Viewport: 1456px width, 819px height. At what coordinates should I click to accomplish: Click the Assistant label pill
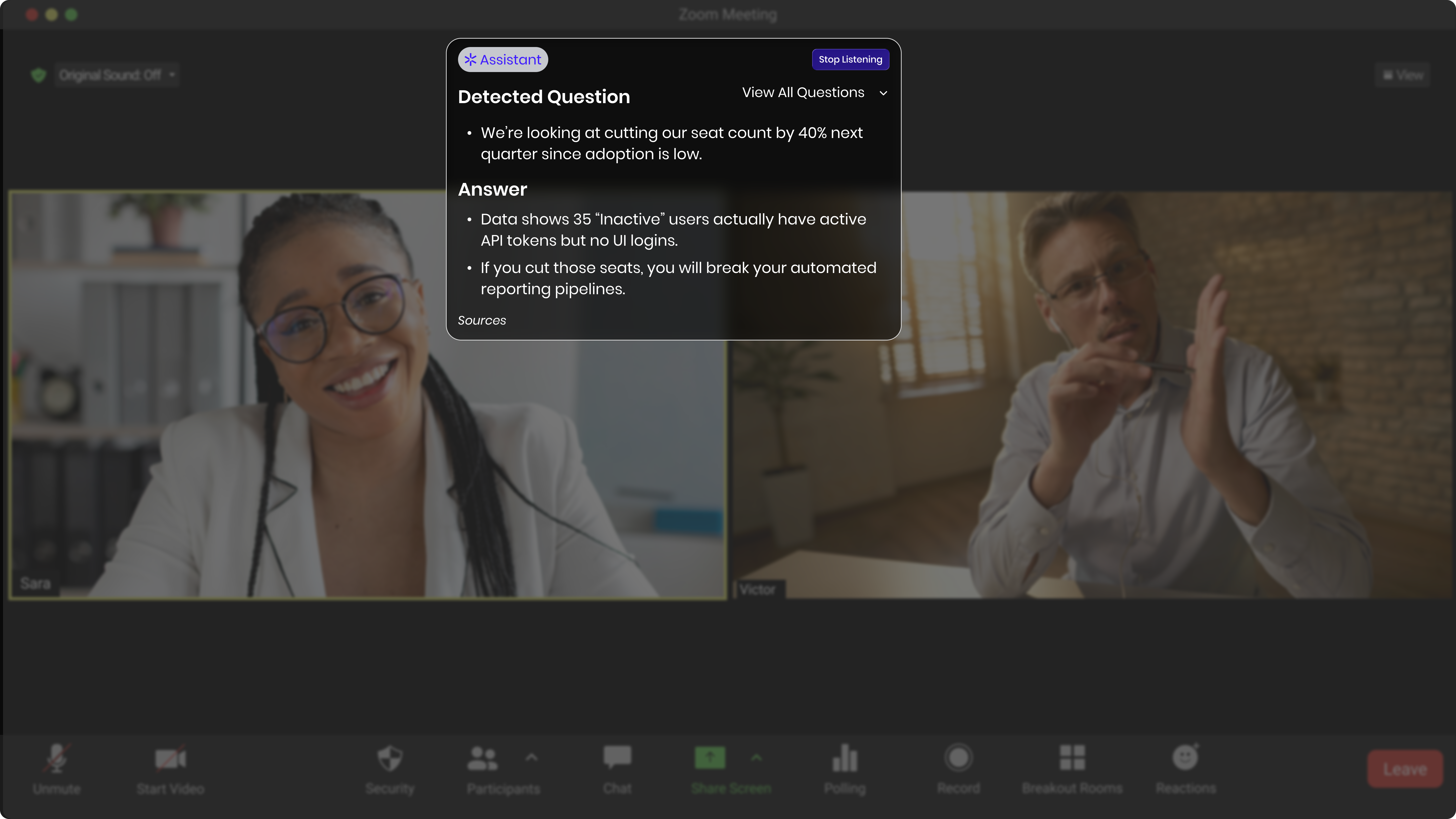click(x=503, y=59)
